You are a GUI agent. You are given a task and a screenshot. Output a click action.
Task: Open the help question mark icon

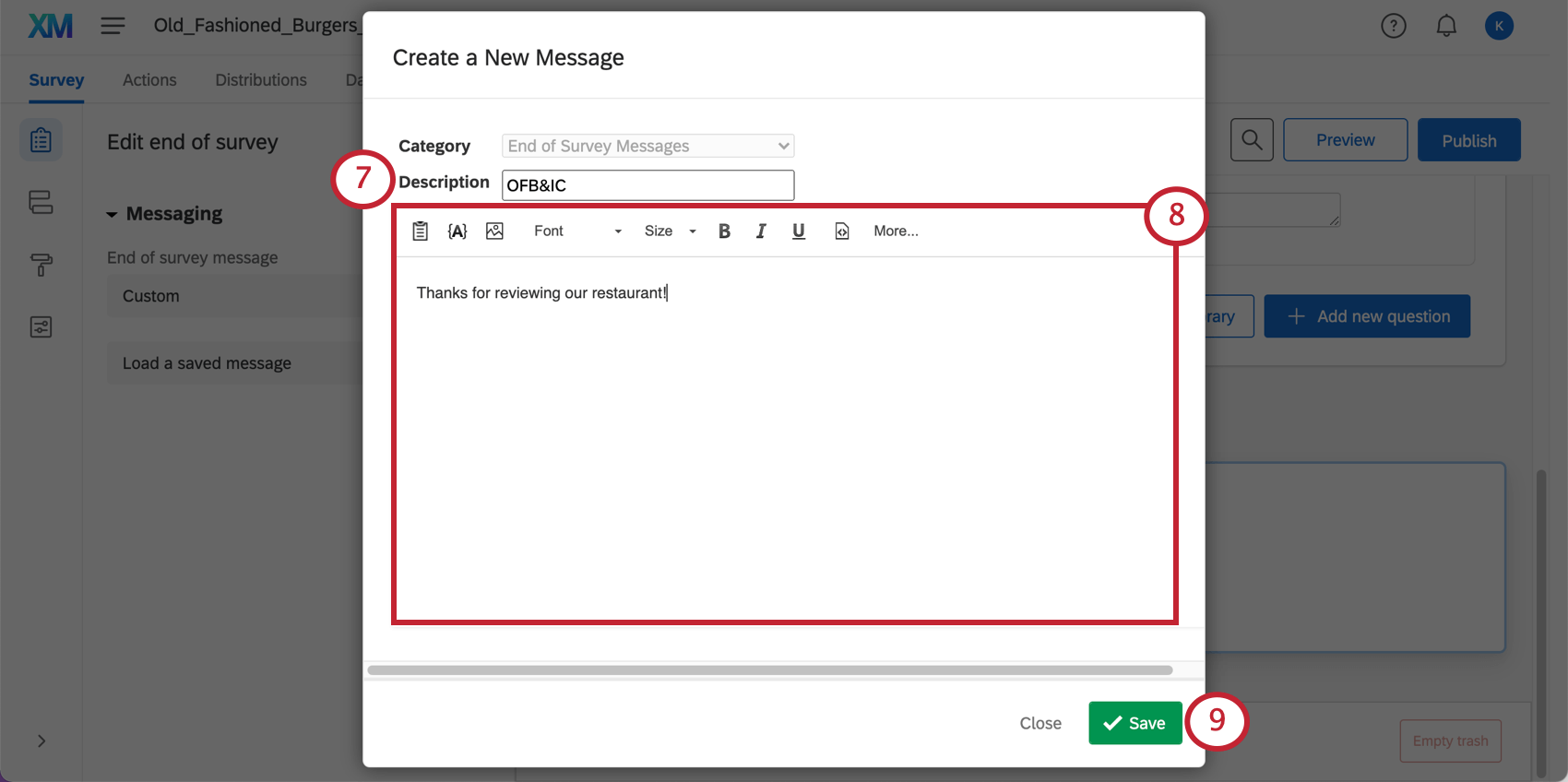coord(1394,26)
